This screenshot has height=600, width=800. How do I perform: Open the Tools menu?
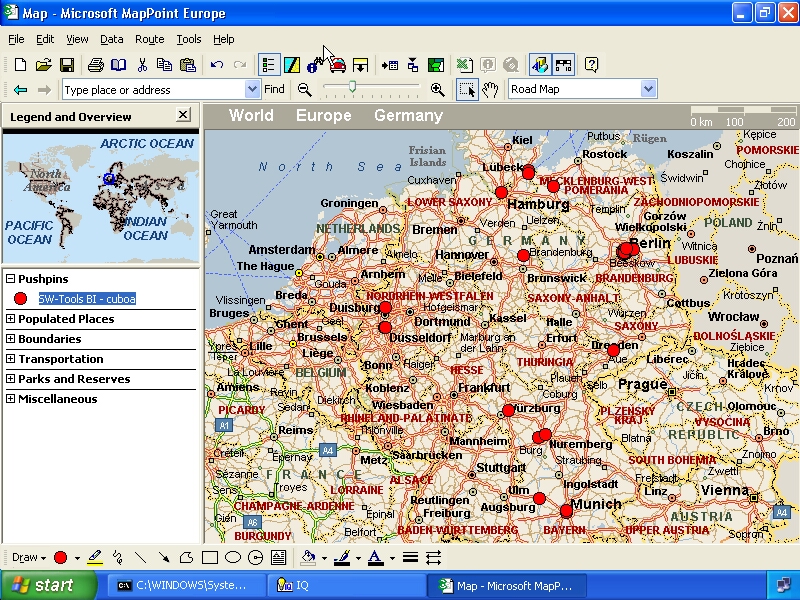point(189,39)
